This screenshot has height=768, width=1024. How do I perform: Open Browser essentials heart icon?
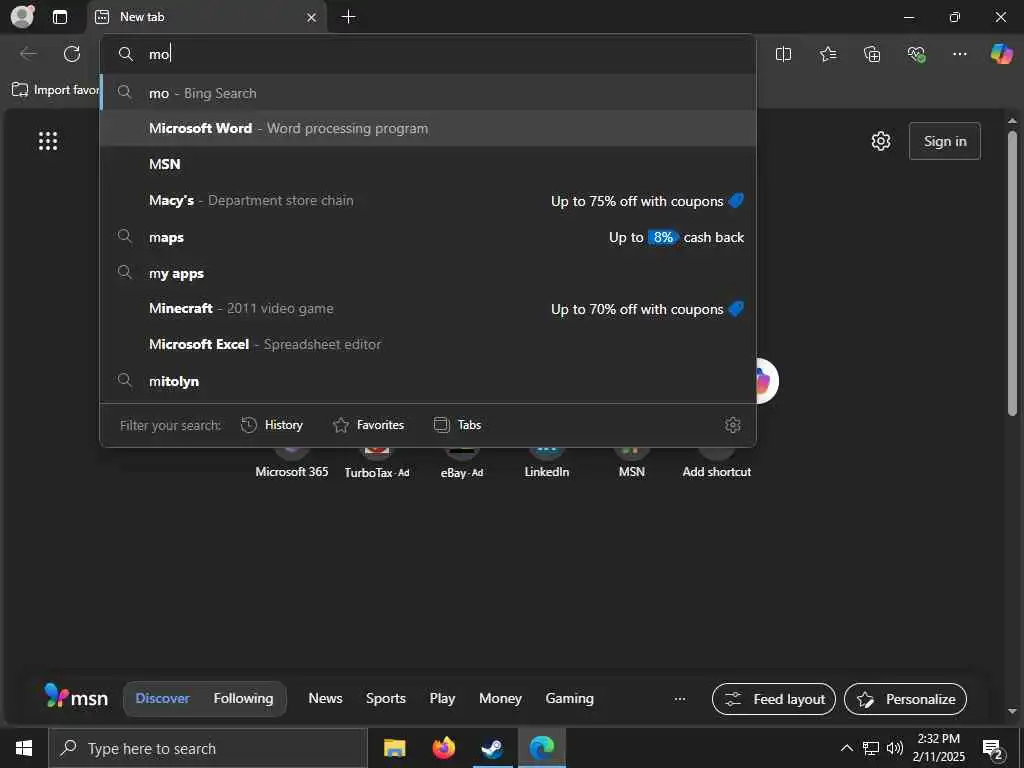pyautogui.click(x=916, y=54)
